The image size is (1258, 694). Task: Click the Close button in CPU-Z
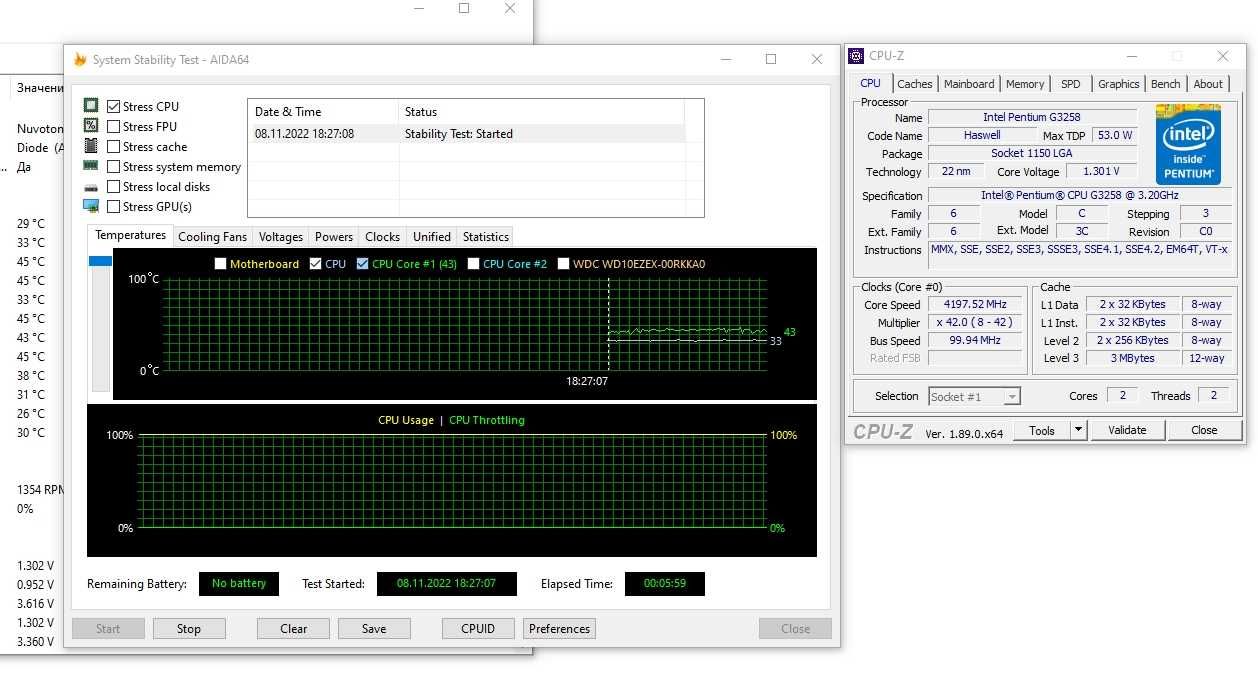tap(1204, 430)
